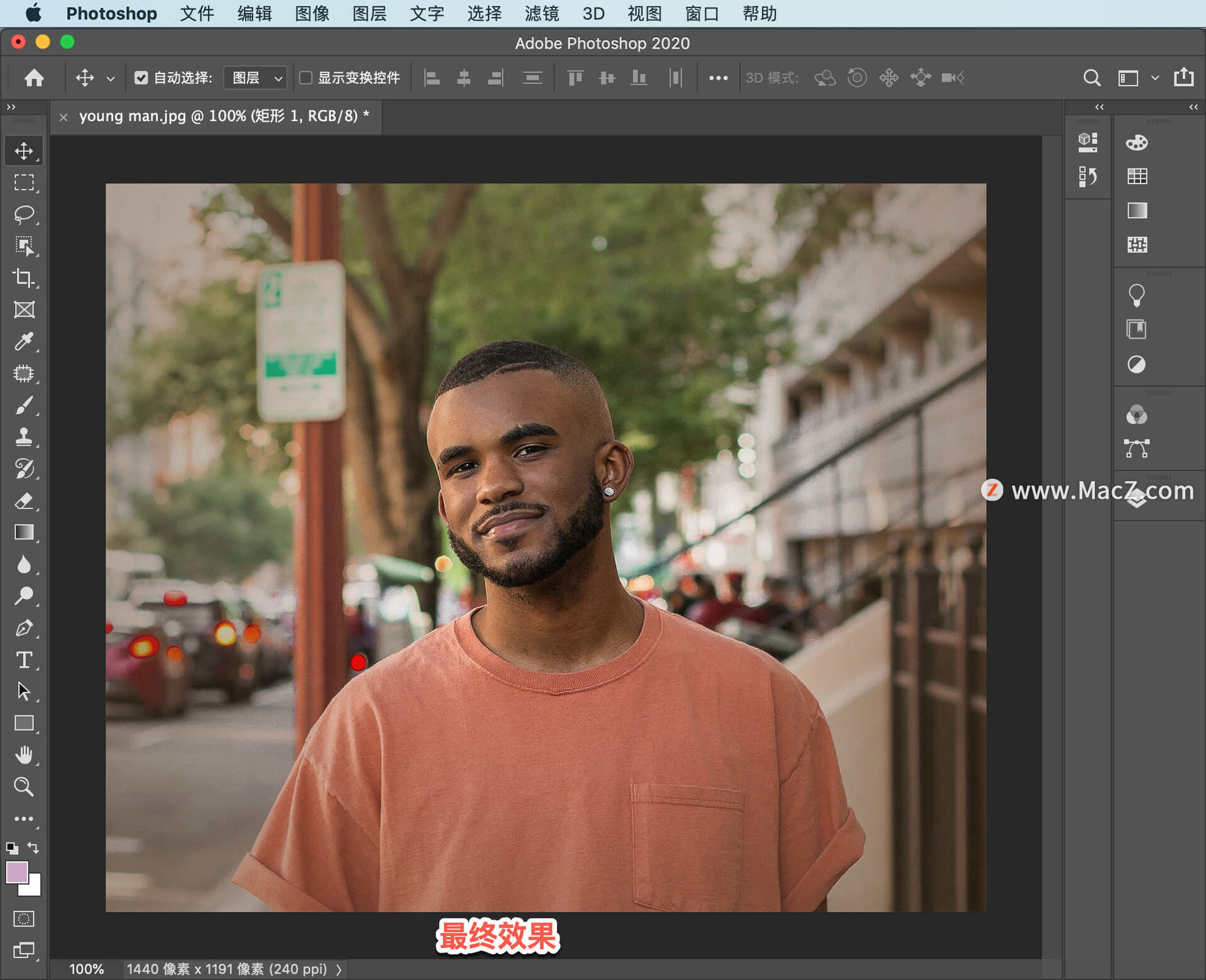Open the Channels panel icon
Screen dimensions: 1206x980
pyautogui.click(x=1137, y=415)
